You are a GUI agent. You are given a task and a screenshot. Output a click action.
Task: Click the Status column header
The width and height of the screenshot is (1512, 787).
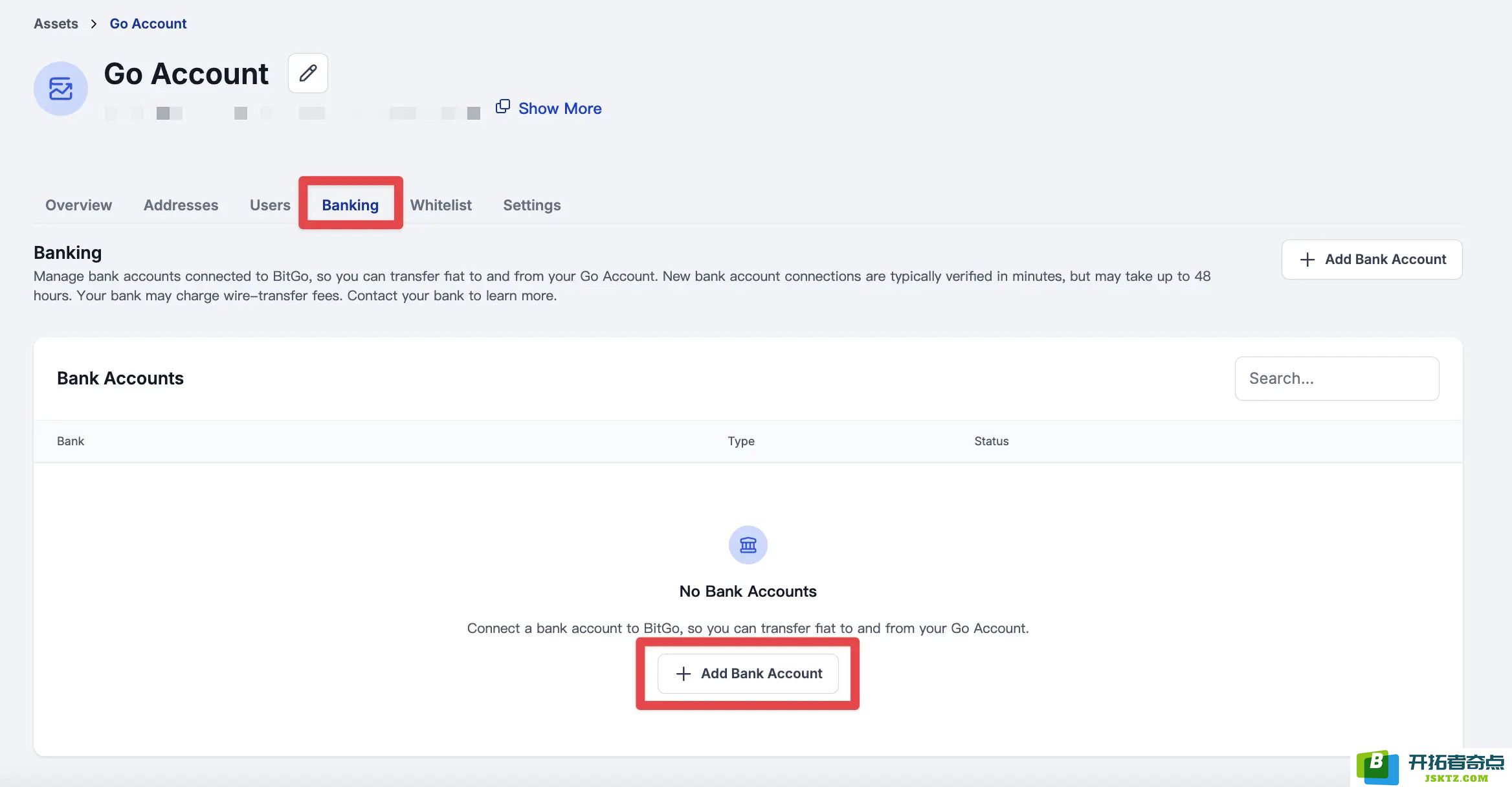tap(992, 441)
